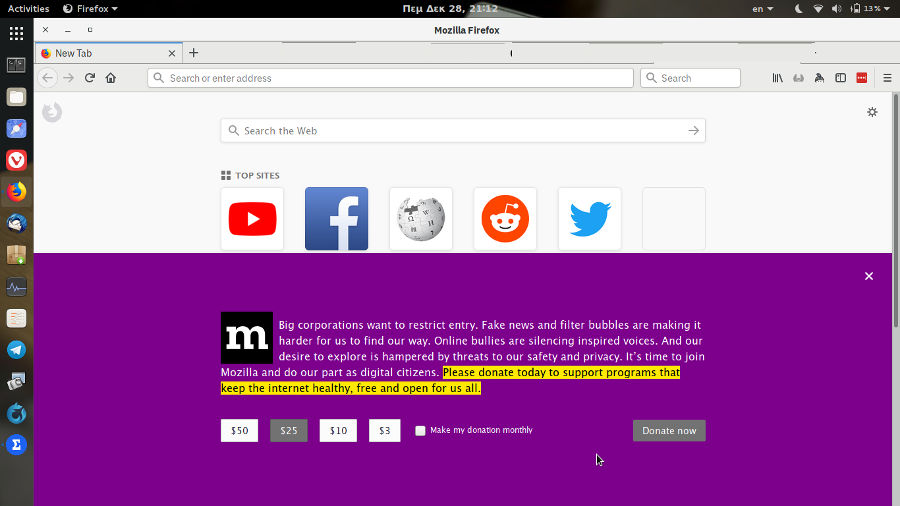Launch Vivaldi from the dock
The height and width of the screenshot is (506, 900).
point(17,160)
